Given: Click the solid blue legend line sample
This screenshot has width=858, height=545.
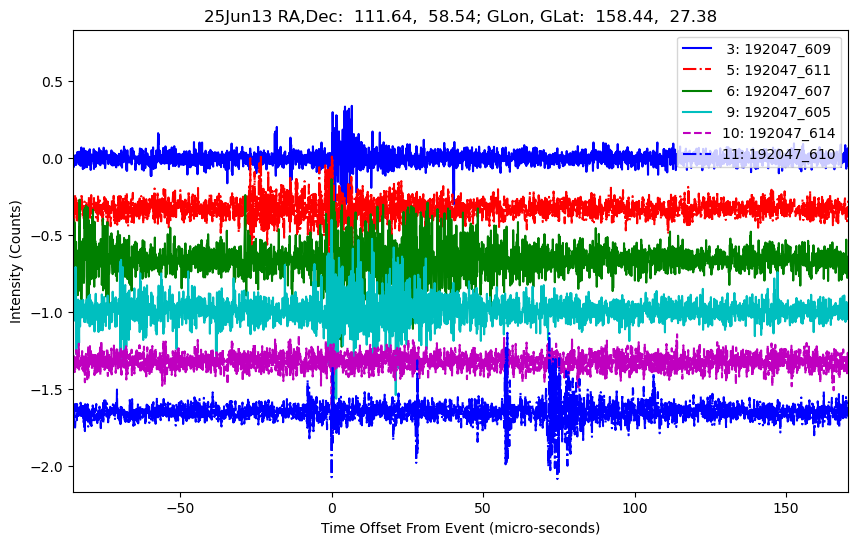Looking at the screenshot, I should pos(699,49).
